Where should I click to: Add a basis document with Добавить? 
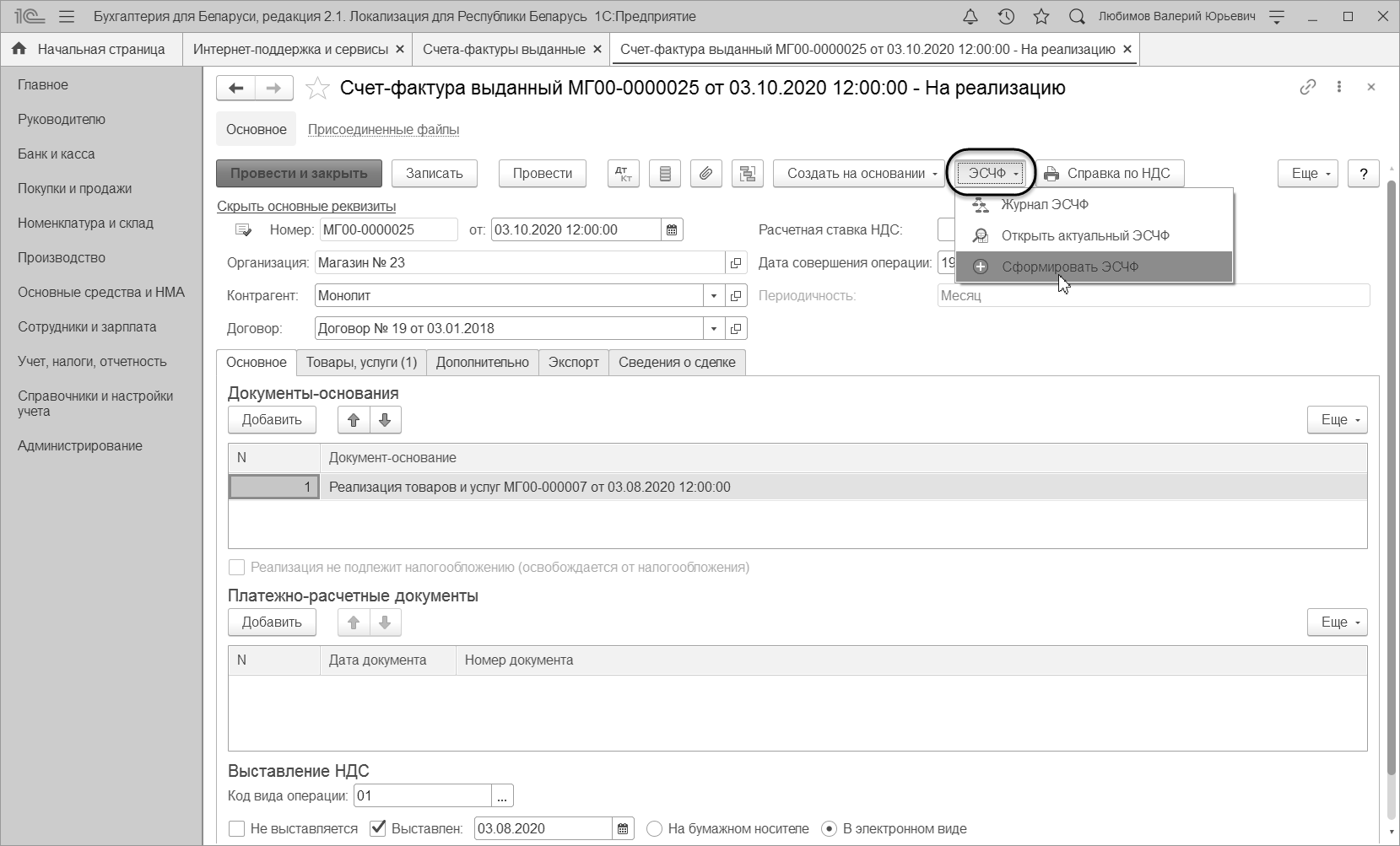pos(272,419)
